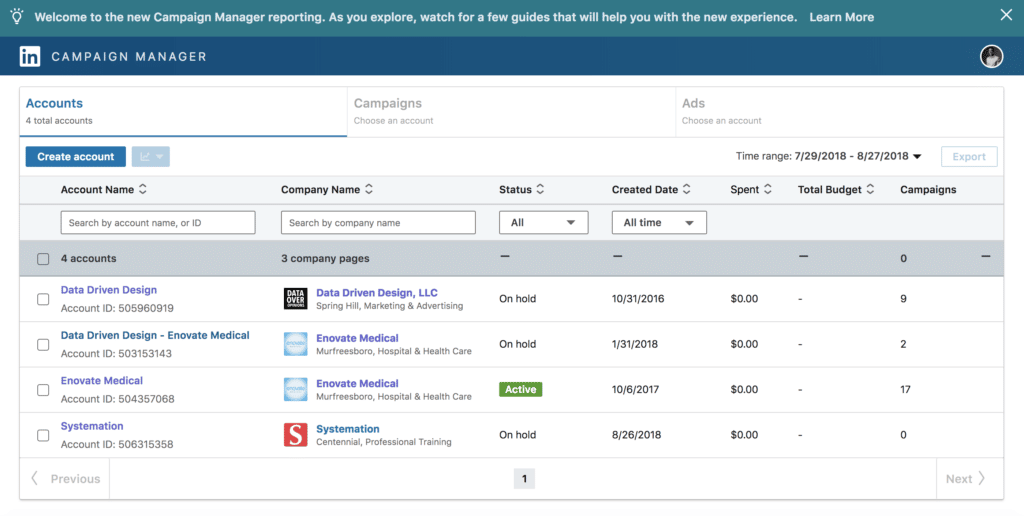Click the 3 company pages summary

coord(325,259)
